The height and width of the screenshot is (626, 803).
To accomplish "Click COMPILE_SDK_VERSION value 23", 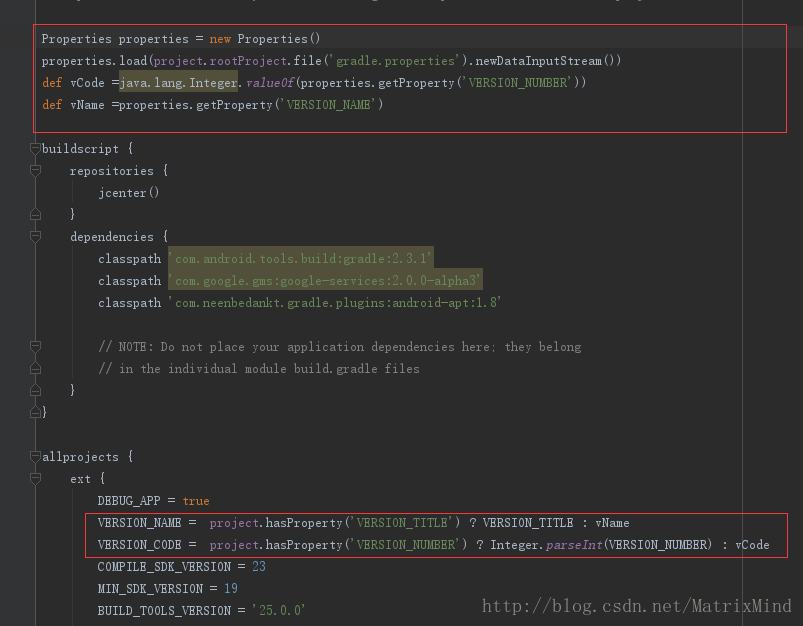I will click(259, 567).
